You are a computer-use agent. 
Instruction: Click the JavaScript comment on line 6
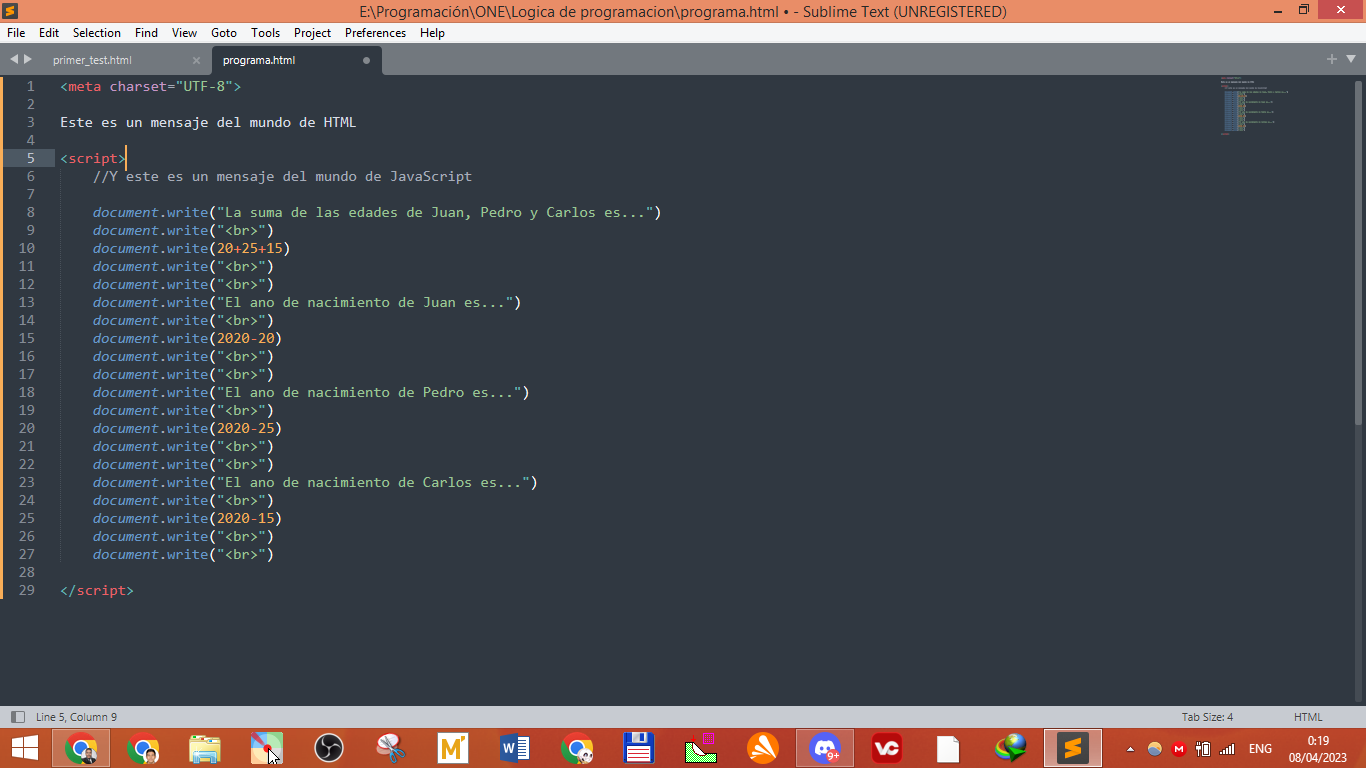tap(282, 176)
